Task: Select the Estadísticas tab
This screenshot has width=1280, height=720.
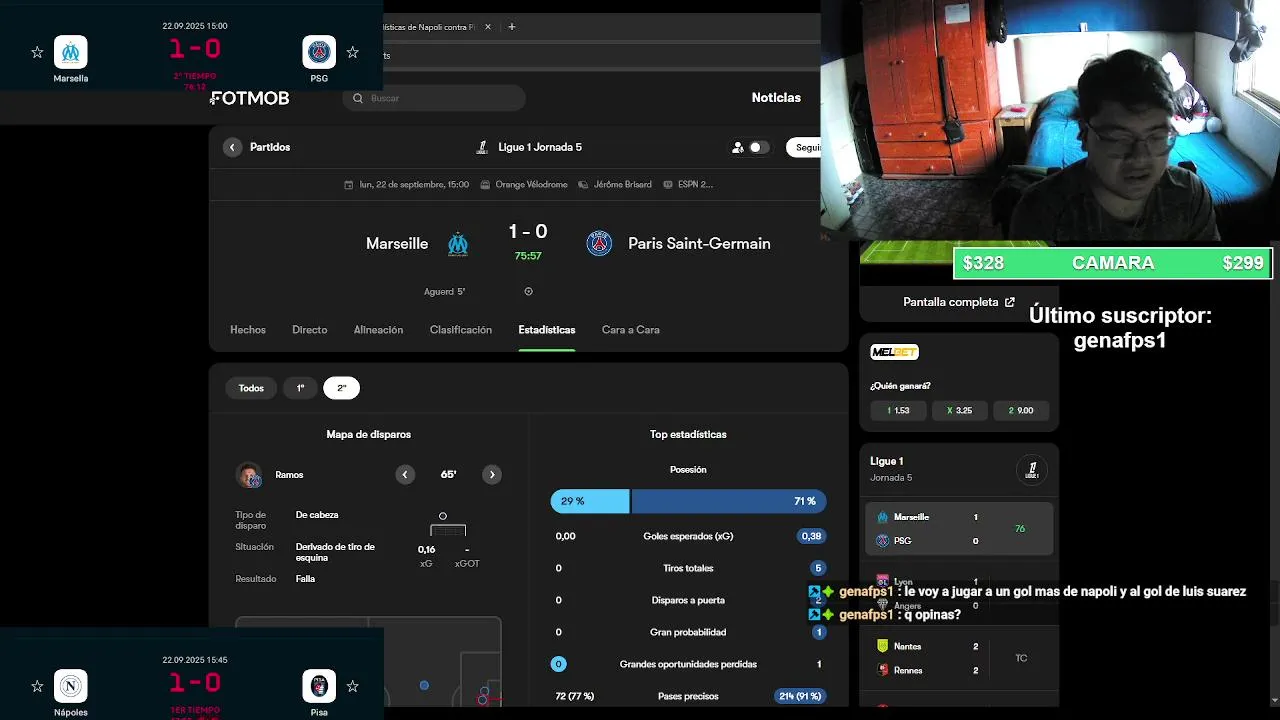Action: 547,330
